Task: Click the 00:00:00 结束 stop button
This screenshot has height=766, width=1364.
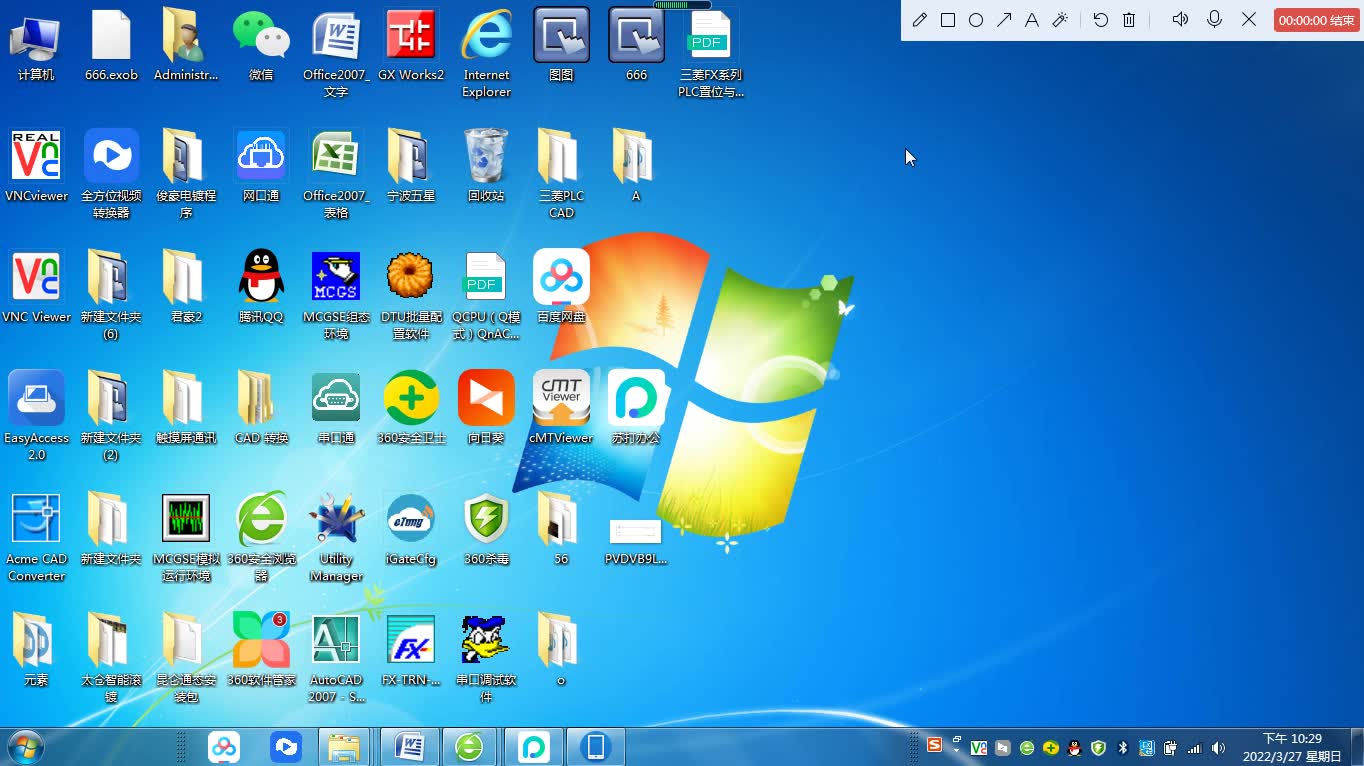Action: 1317,20
